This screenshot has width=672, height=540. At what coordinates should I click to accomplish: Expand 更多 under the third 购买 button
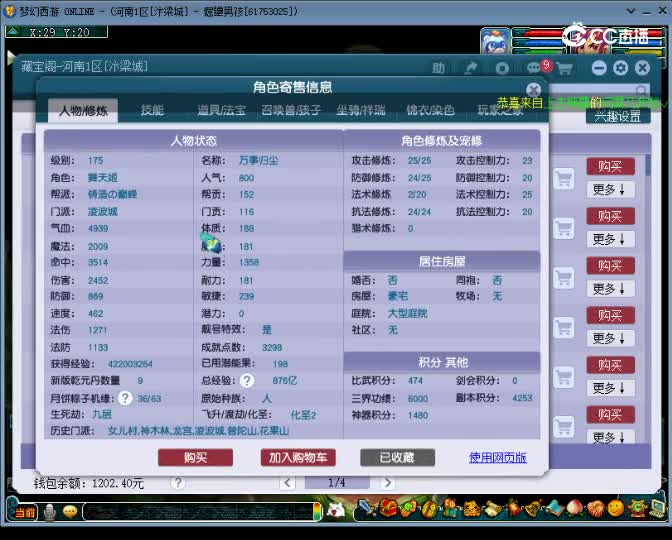pyautogui.click(x=610, y=288)
